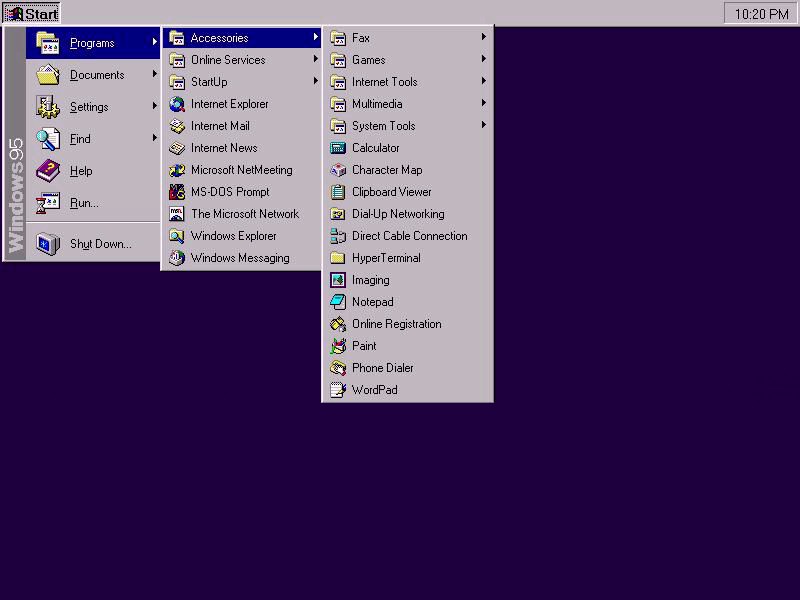Select Shut Down... from Start menu
The height and width of the screenshot is (600, 800).
(100, 244)
